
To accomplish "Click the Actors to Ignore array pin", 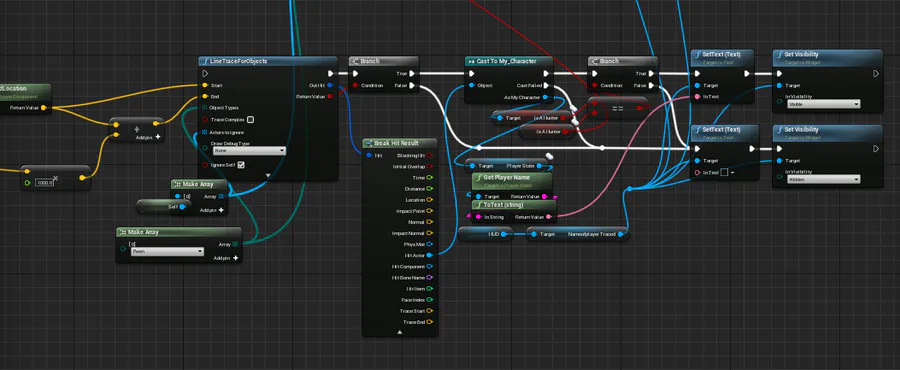I will pos(205,133).
